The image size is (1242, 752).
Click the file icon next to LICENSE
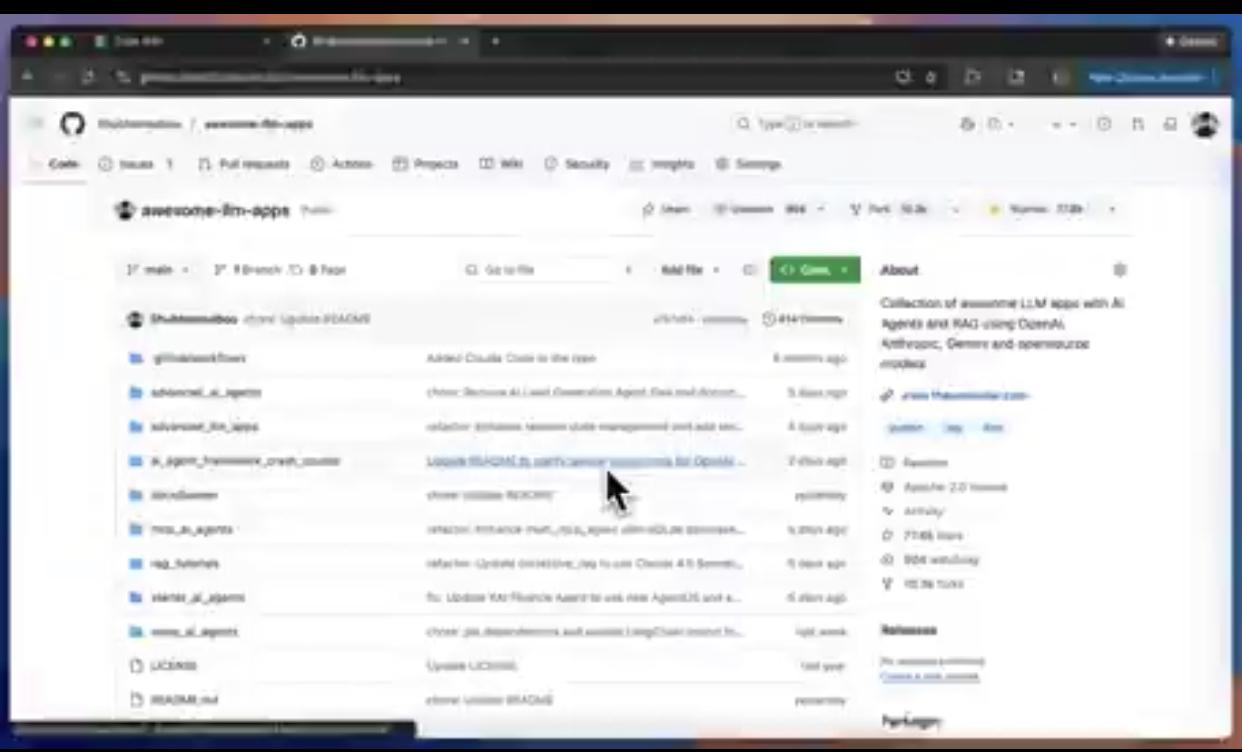tap(136, 665)
